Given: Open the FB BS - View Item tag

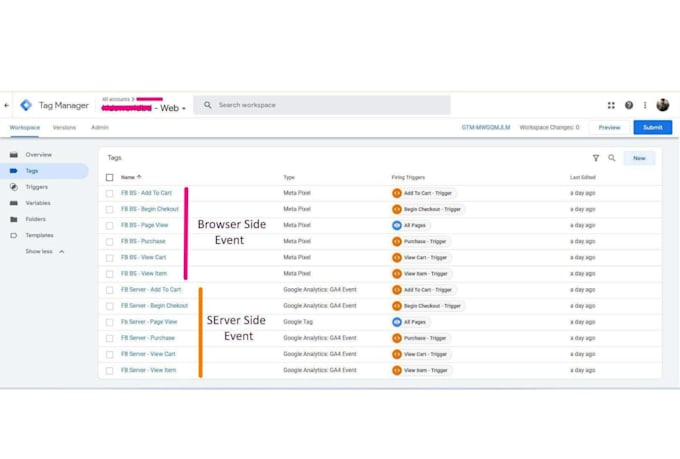Looking at the screenshot, I should pyautogui.click(x=144, y=274).
